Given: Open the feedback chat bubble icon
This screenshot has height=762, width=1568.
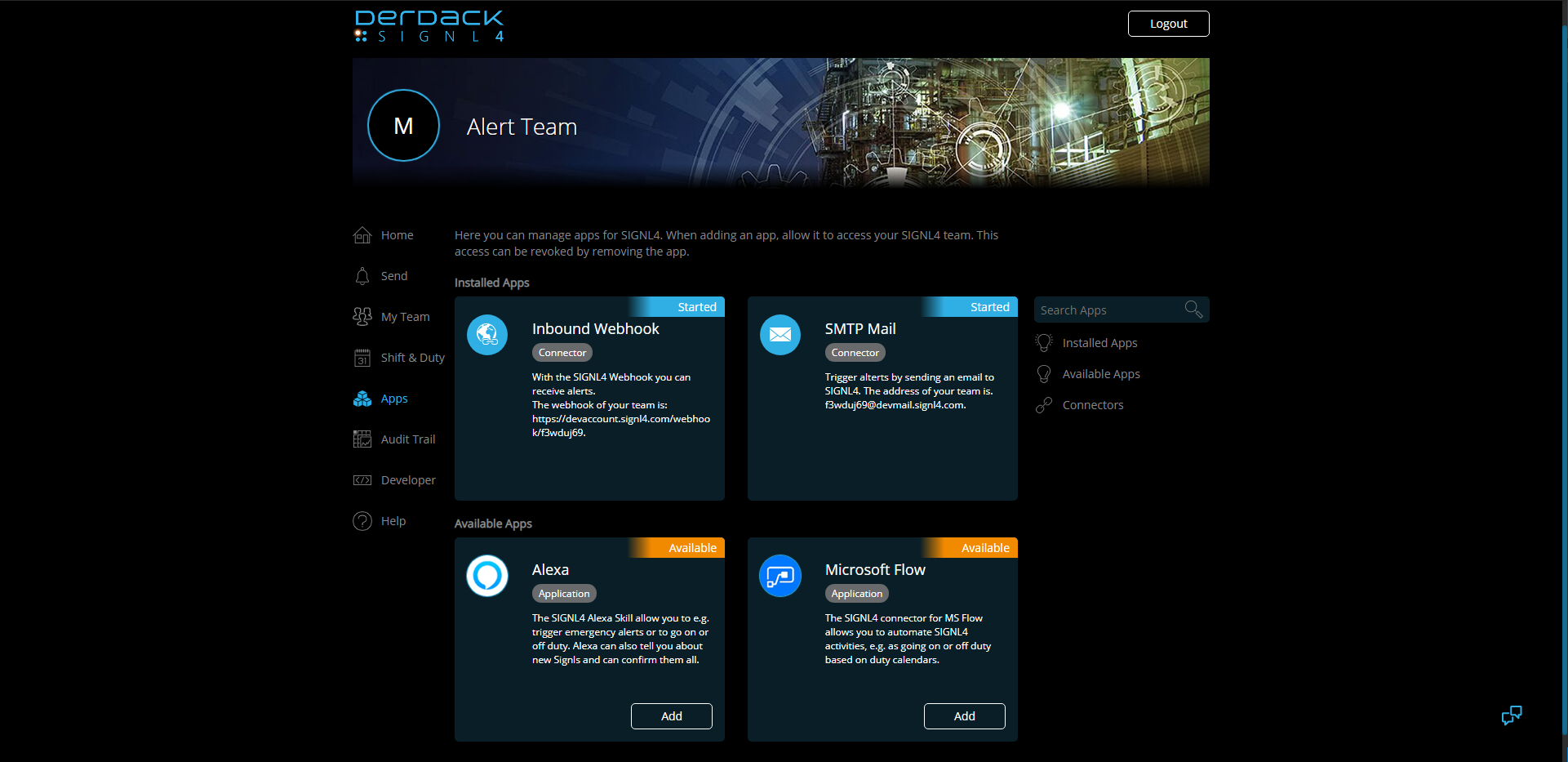Looking at the screenshot, I should point(1512,715).
